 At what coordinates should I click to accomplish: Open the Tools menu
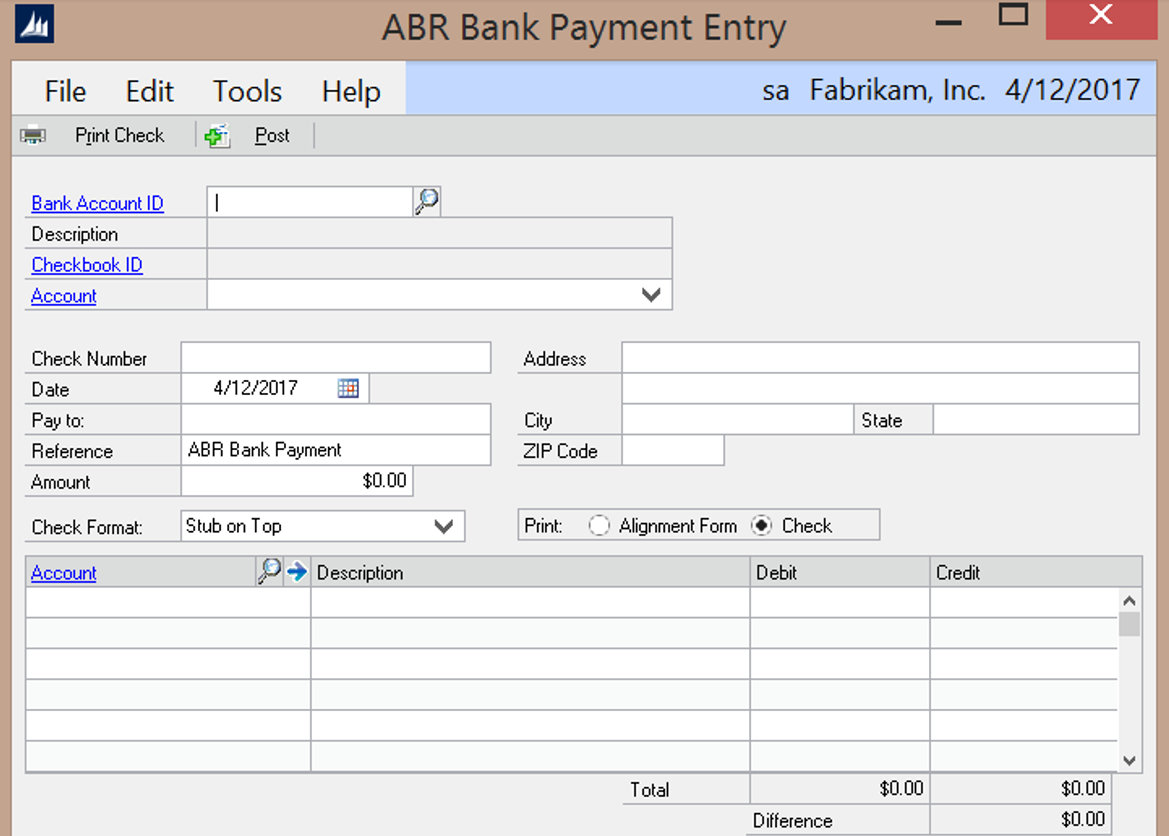247,91
